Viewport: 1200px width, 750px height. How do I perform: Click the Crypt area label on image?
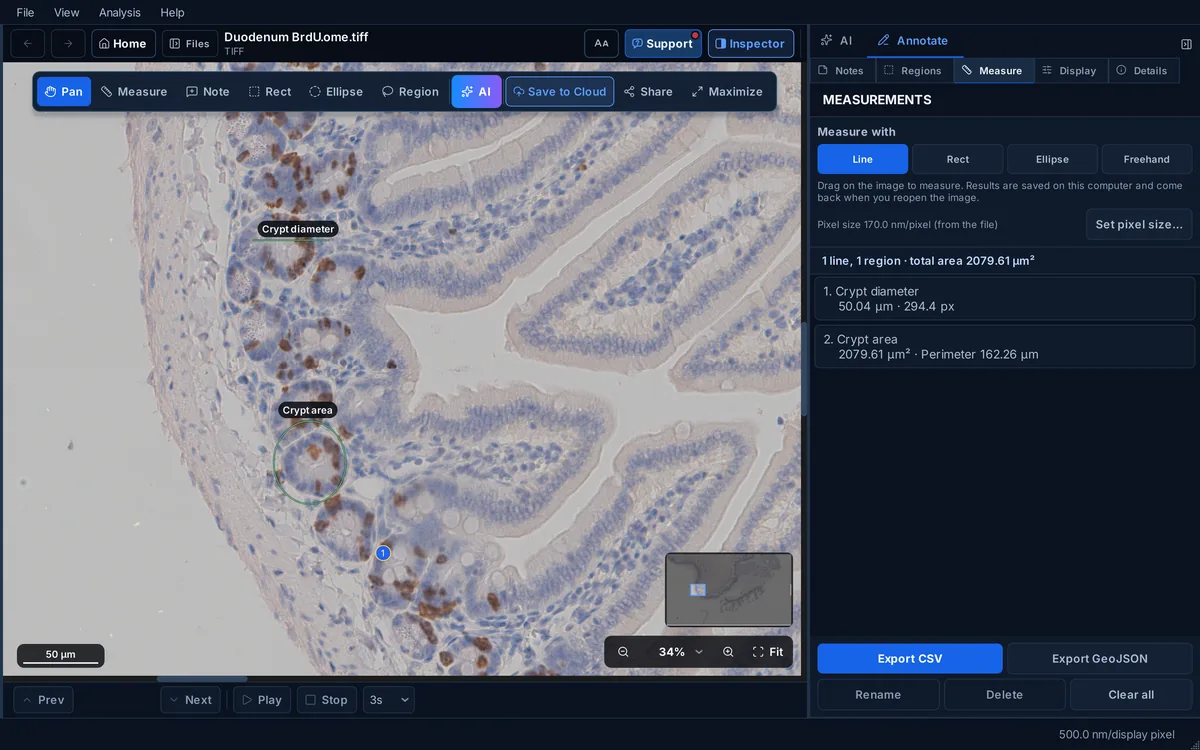click(307, 410)
